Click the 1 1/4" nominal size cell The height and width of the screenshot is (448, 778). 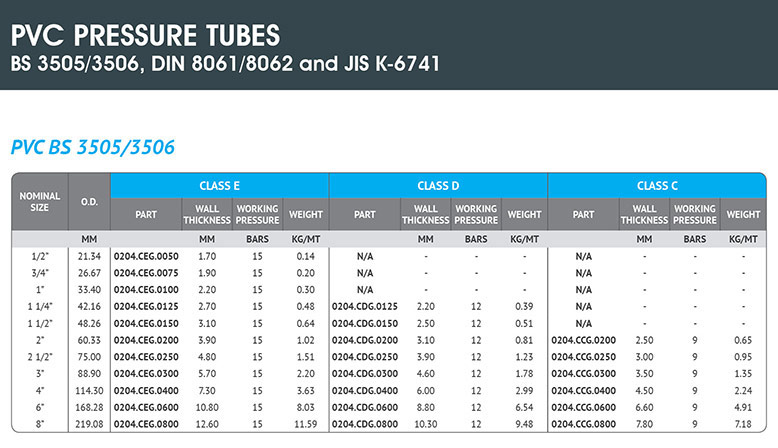click(40, 307)
